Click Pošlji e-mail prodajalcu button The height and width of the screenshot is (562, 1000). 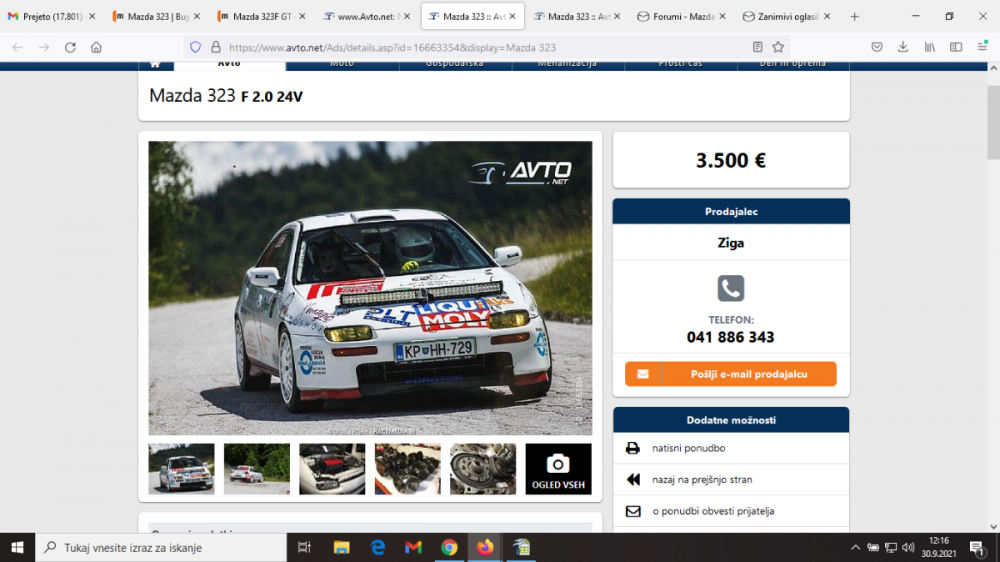click(x=731, y=374)
